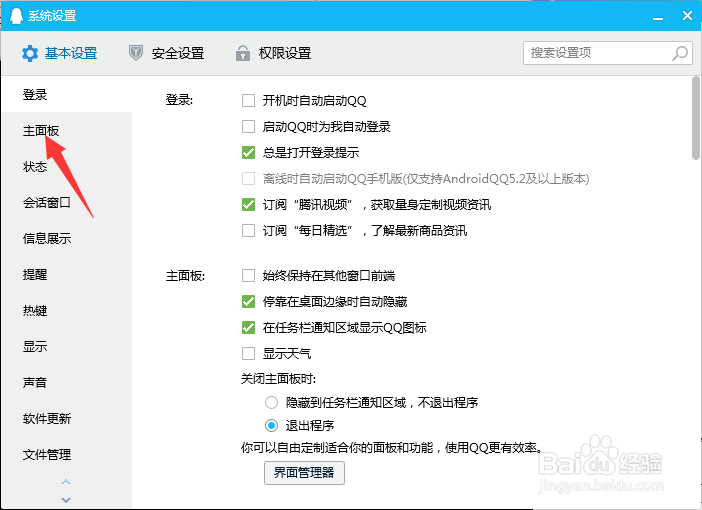Select 提醒 in the sidebar

[35, 274]
